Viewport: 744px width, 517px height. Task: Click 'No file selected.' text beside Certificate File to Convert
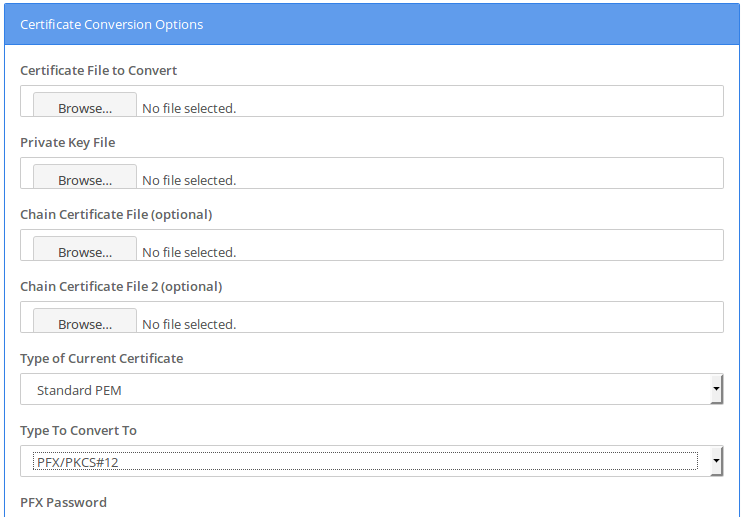coord(189,109)
